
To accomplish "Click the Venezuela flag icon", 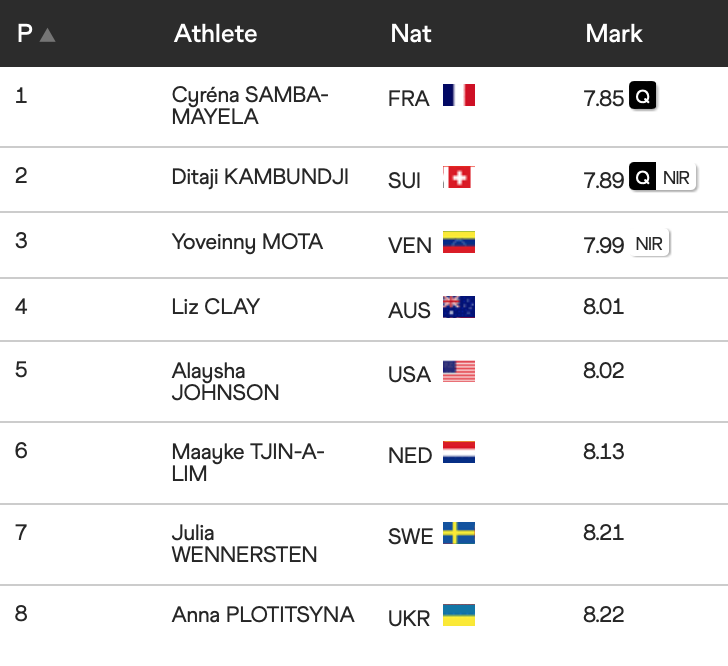I will [458, 243].
